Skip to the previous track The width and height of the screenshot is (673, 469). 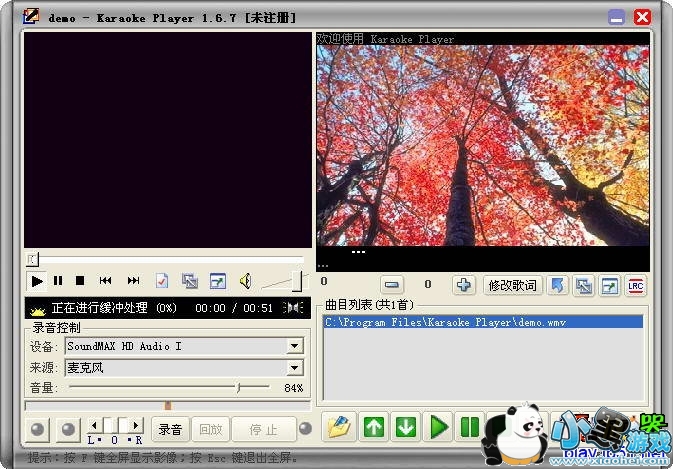(x=106, y=281)
